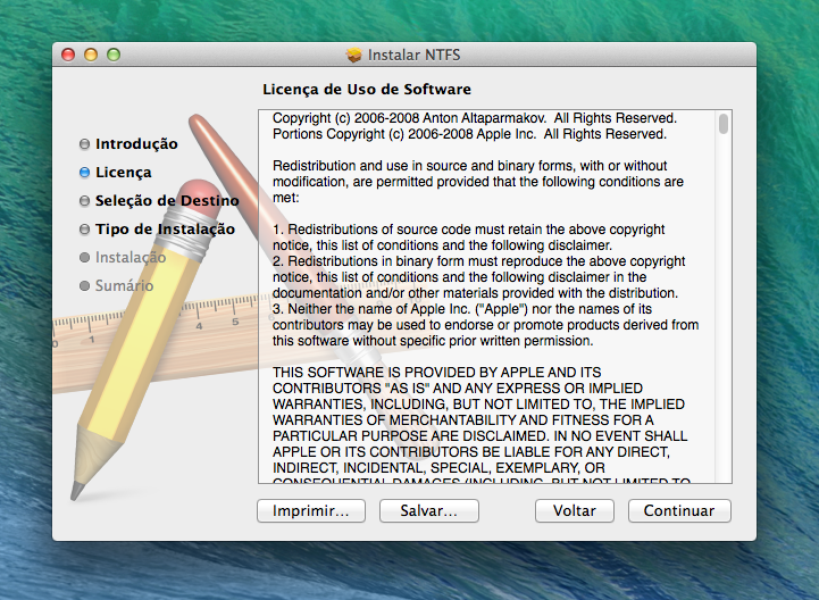This screenshot has width=819, height=600.
Task: Zoom the window with the green button
Action: (113, 54)
